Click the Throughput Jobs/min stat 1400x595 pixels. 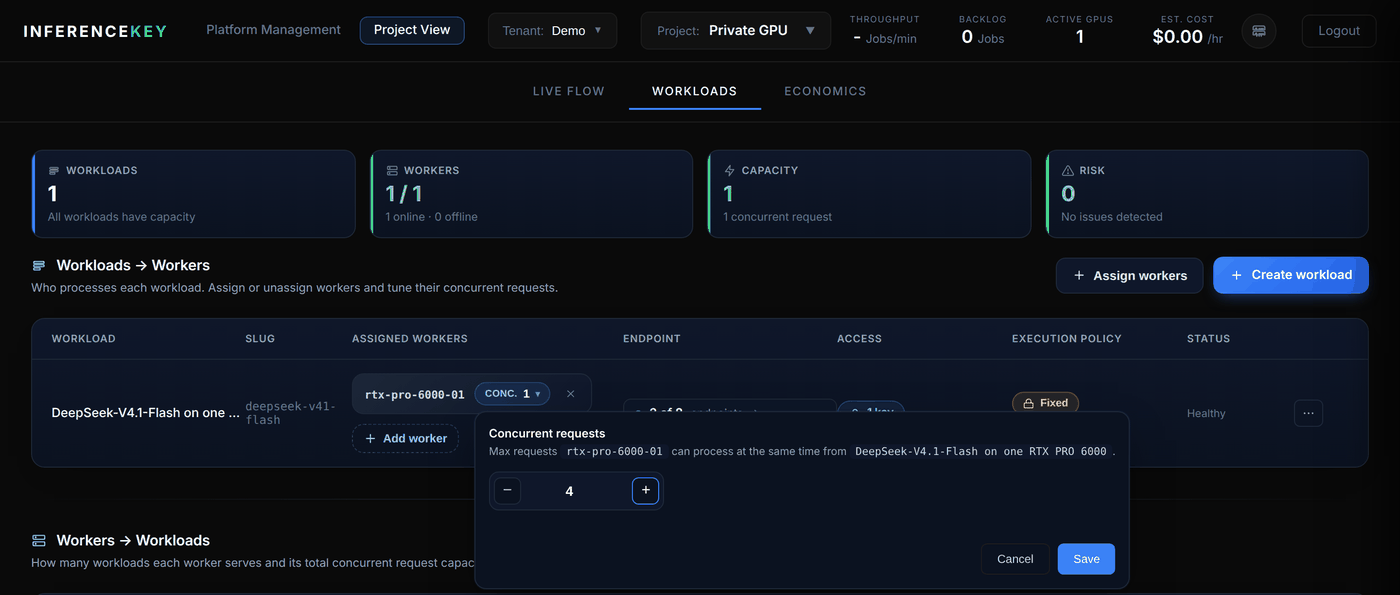pos(884,31)
